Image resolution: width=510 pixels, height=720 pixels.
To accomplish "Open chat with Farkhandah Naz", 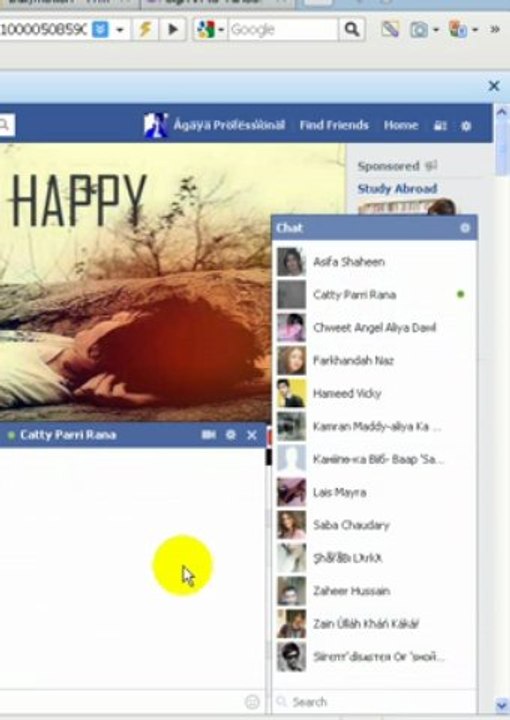I will tap(374, 360).
